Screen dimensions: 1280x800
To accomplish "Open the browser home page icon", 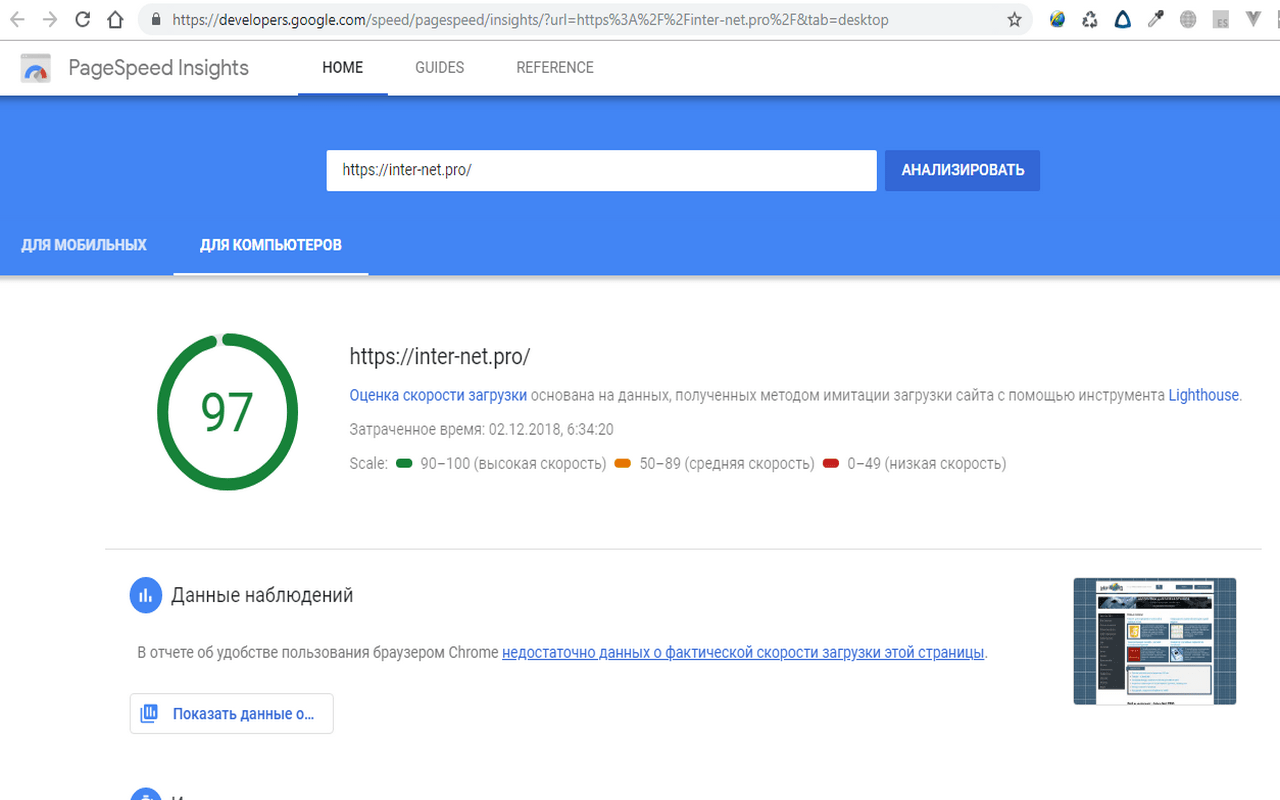I will point(116,19).
